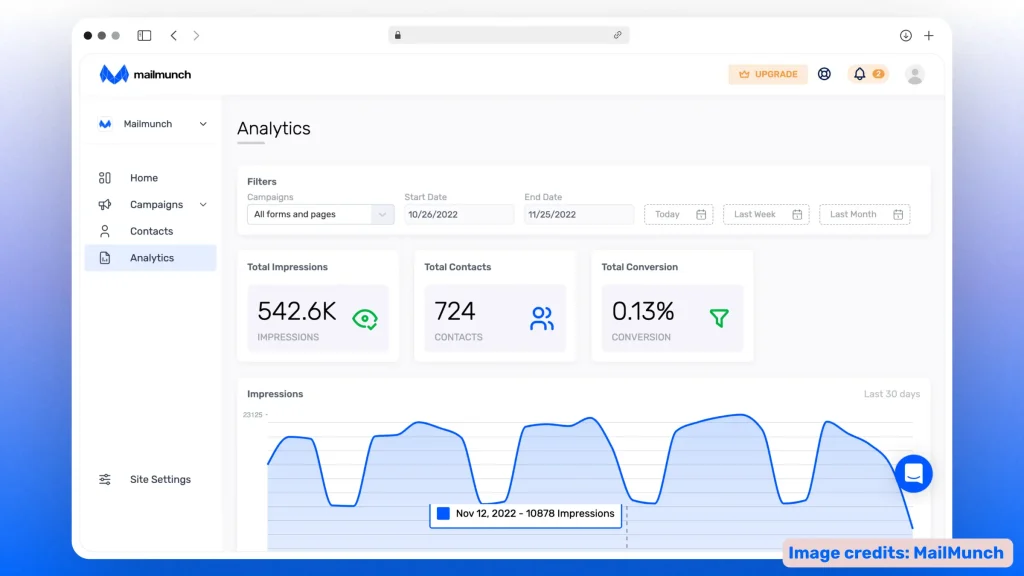Screen dimensions: 1024x576
Task: Click the Start Date field showing 10/26/2022
Action: tap(458, 214)
